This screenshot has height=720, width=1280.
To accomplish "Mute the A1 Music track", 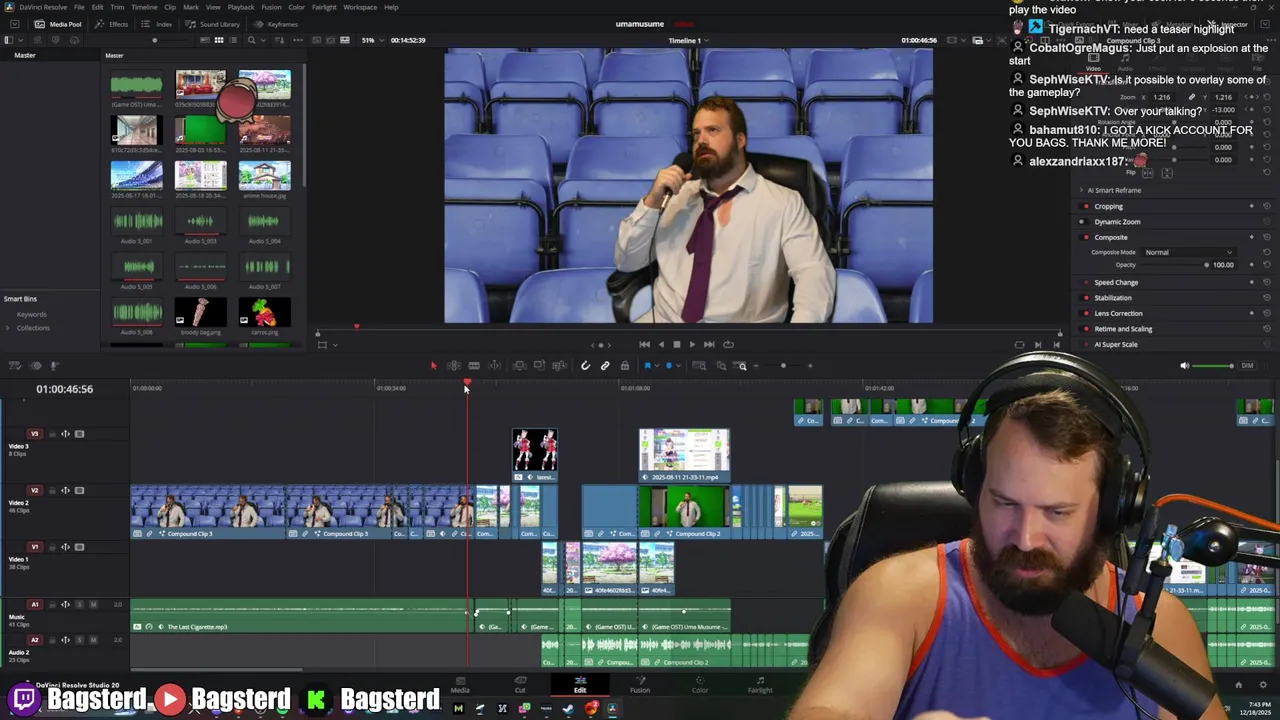I will point(93,604).
